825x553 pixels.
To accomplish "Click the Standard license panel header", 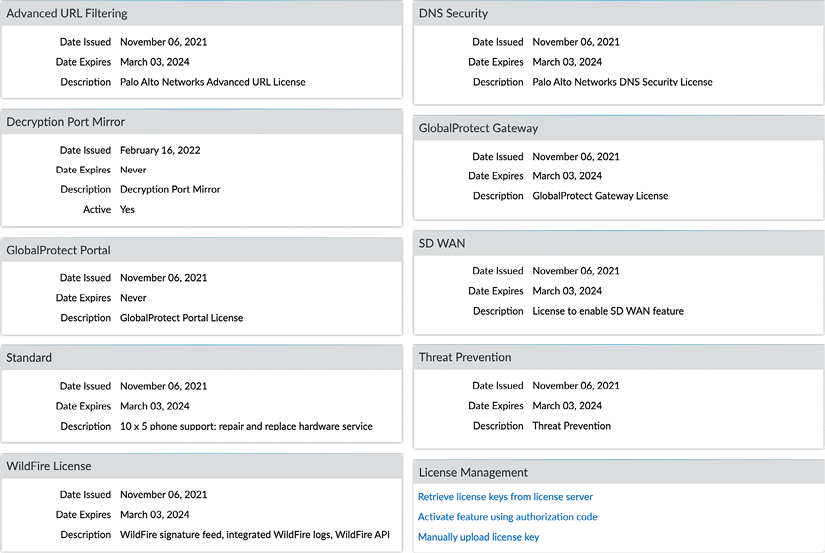I will point(202,358).
